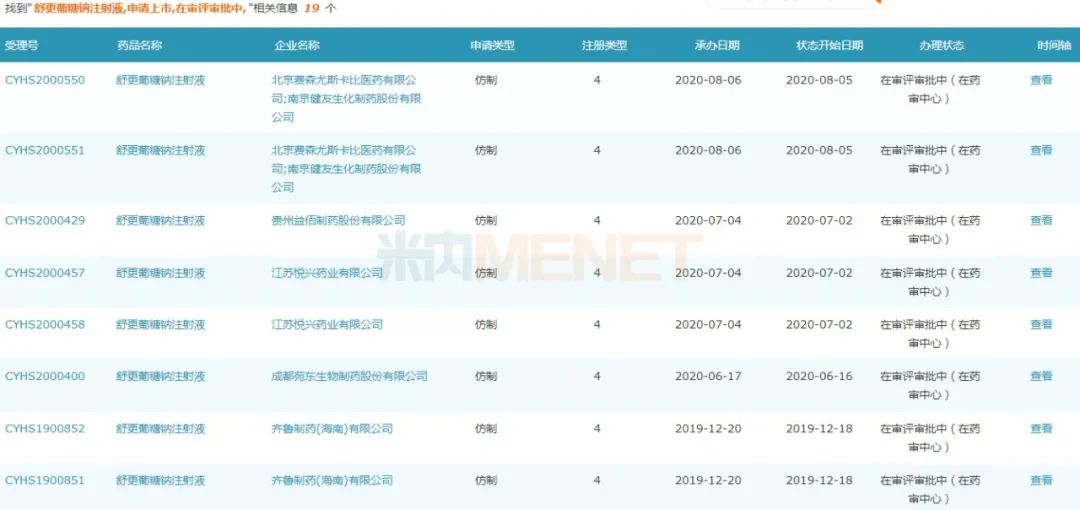1080x510 pixels.
Task: Open company 贵州益佰制药股份有限公司
Action: [338, 221]
